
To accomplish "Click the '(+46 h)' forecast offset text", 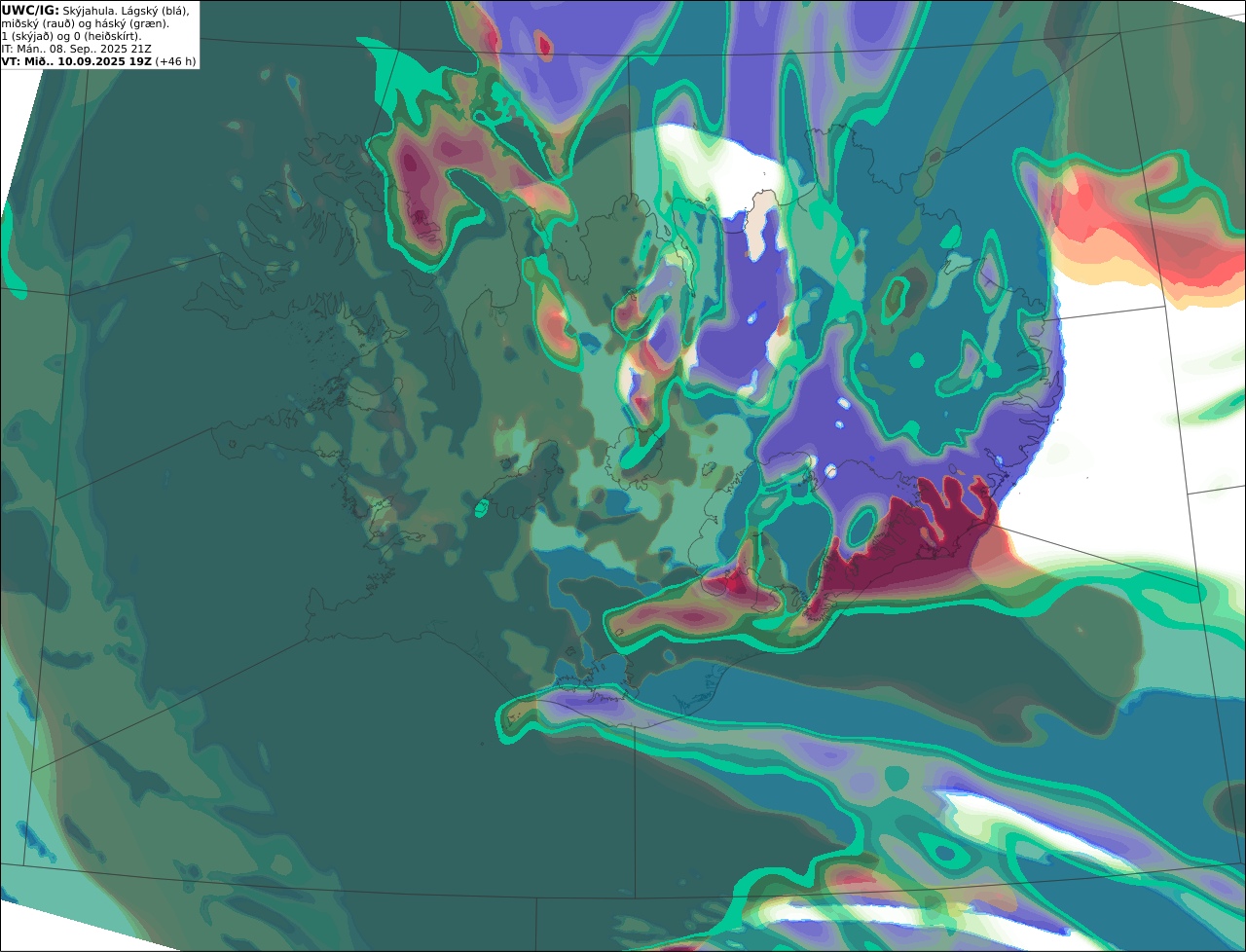I will pyautogui.click(x=176, y=61).
